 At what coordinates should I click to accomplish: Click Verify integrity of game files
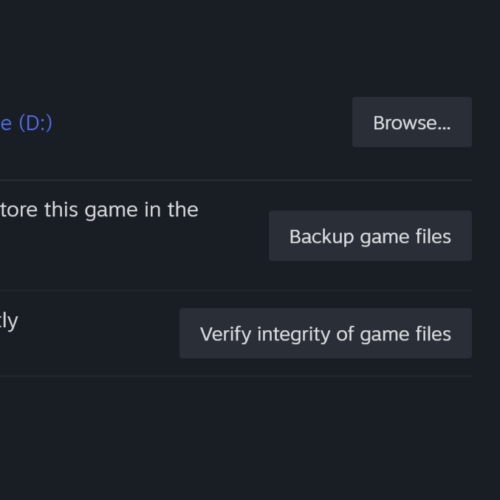(x=325, y=333)
